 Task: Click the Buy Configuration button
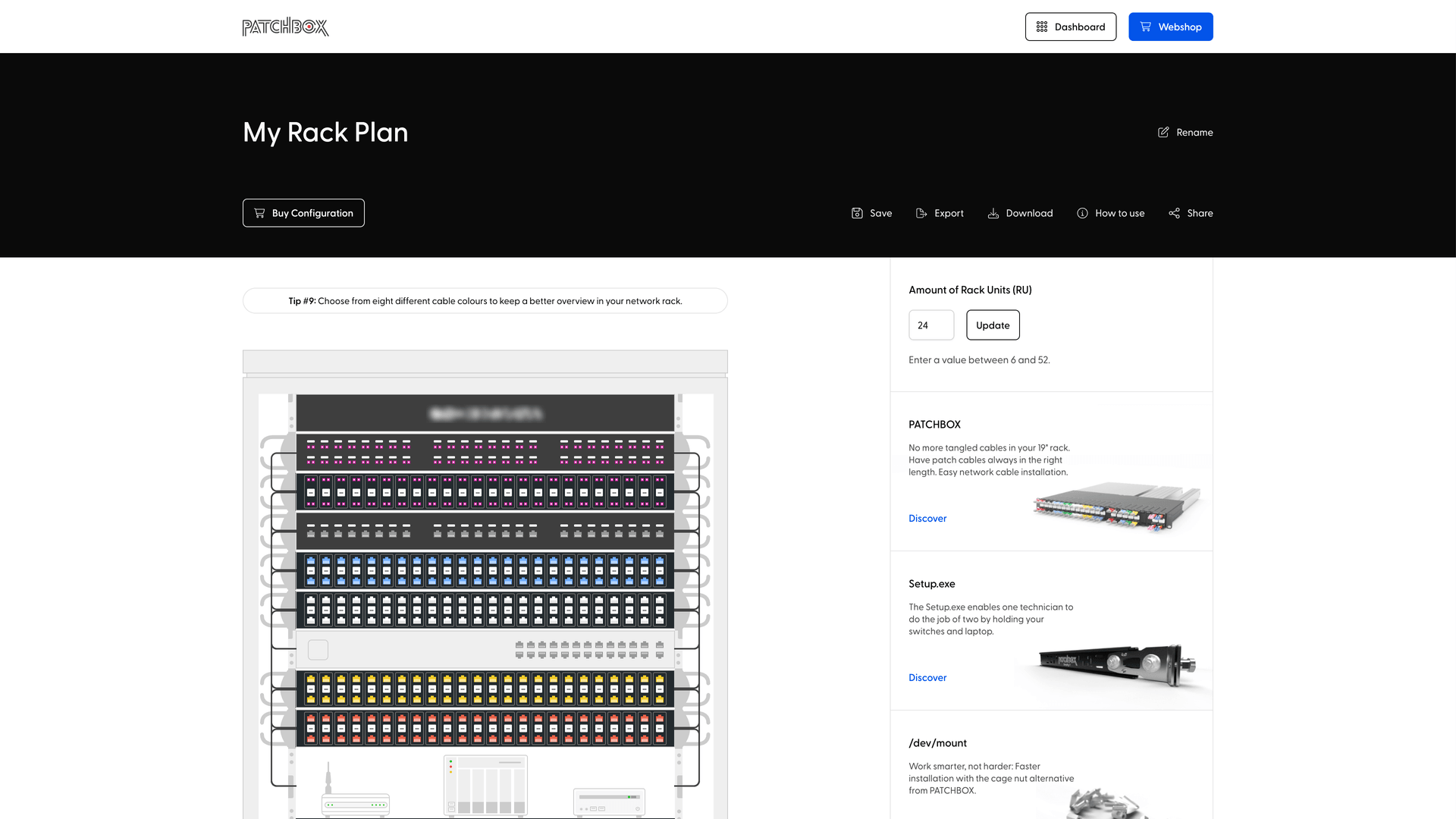[x=303, y=213]
